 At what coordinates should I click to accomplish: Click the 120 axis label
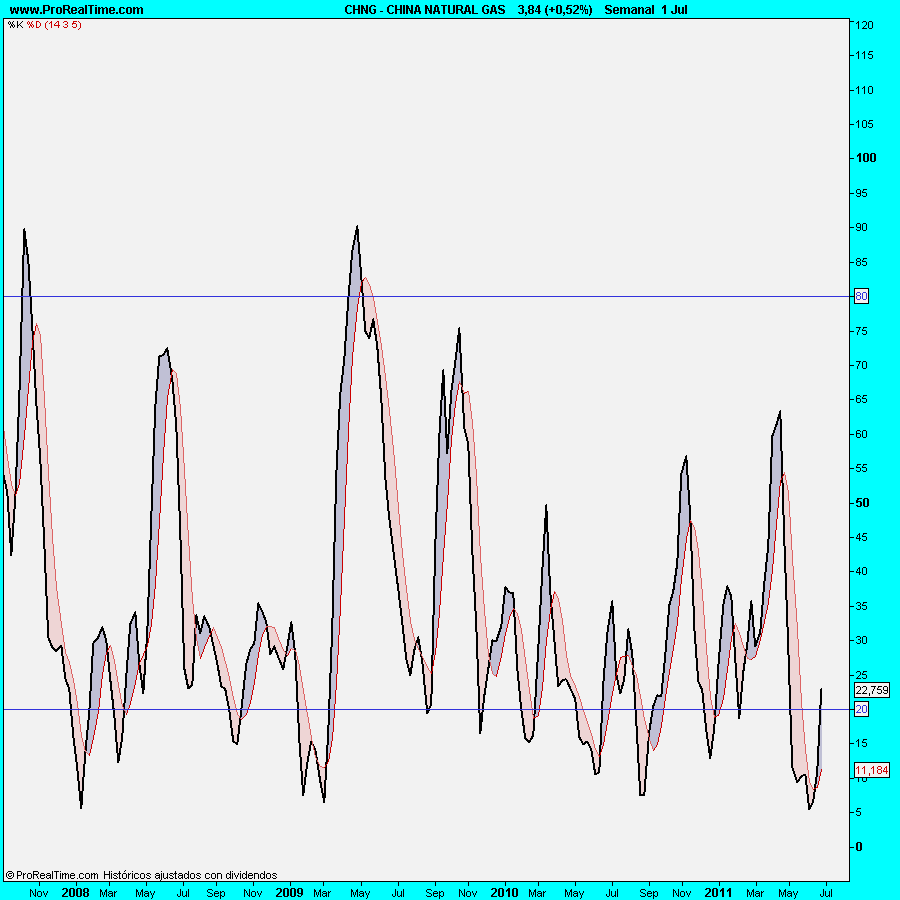[864, 25]
